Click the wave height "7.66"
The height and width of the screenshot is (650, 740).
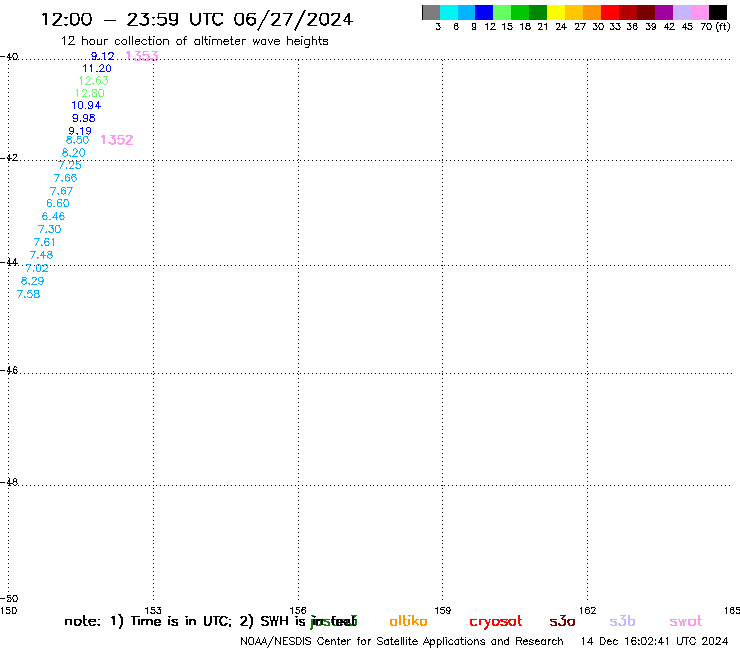[65, 178]
